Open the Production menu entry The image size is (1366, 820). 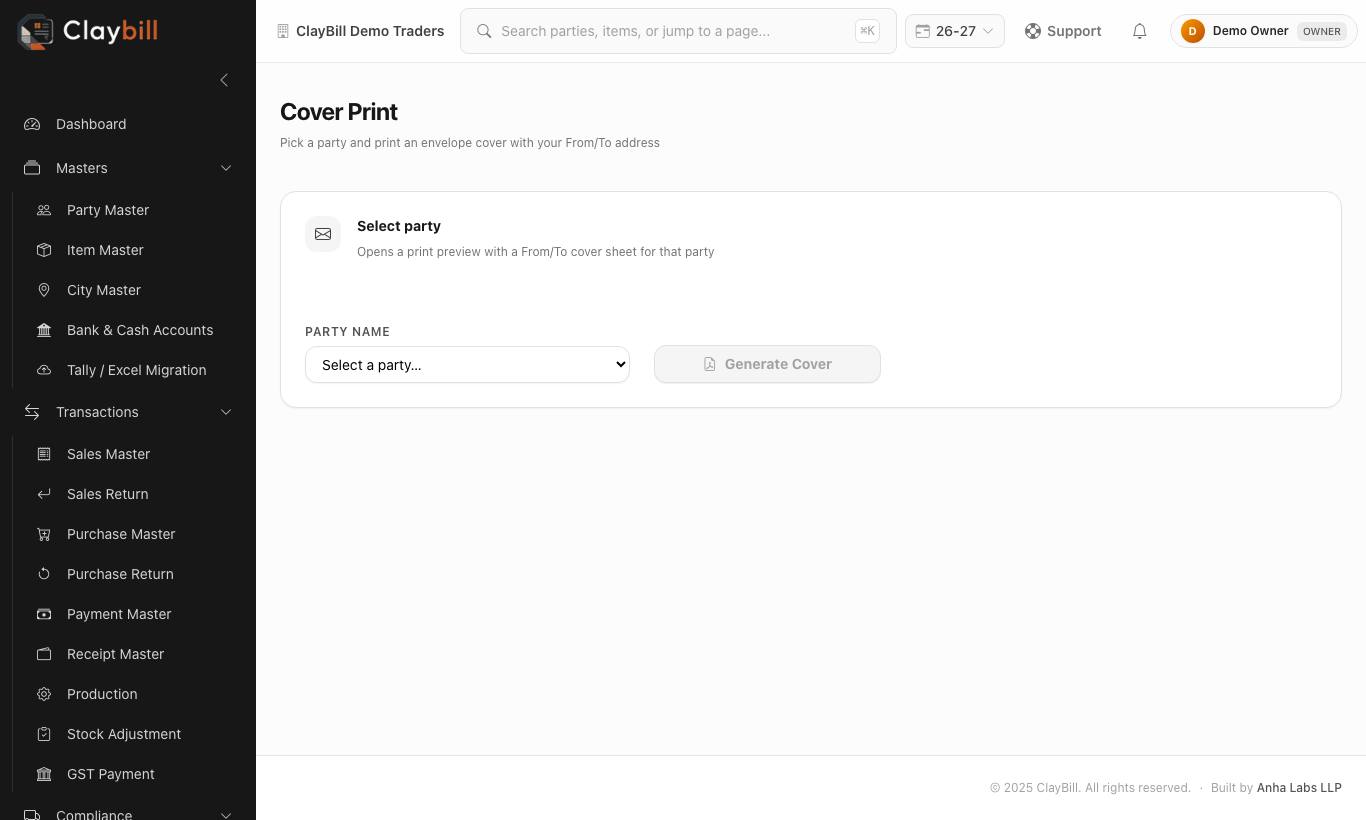pyautogui.click(x=133, y=694)
